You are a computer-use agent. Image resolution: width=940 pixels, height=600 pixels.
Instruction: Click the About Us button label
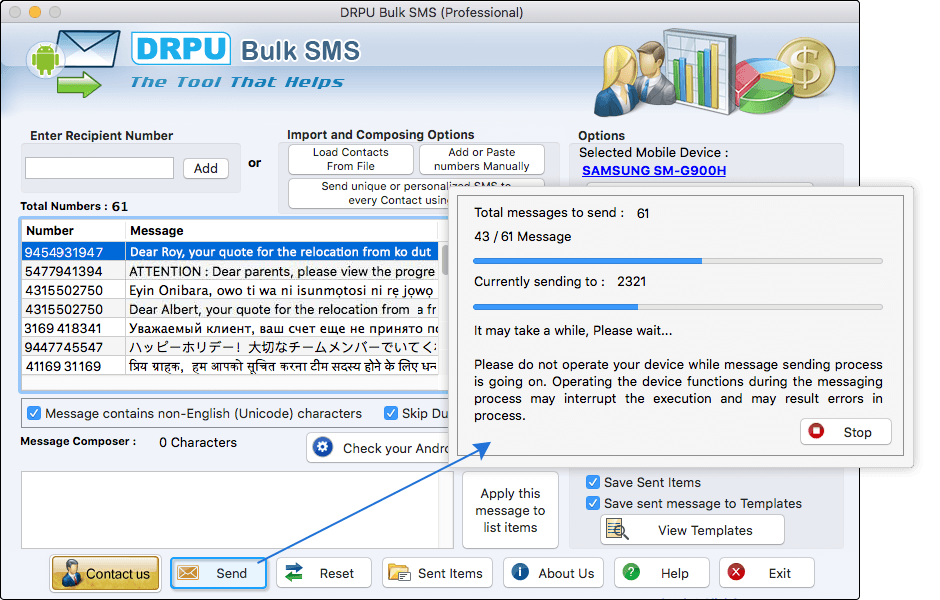point(566,574)
